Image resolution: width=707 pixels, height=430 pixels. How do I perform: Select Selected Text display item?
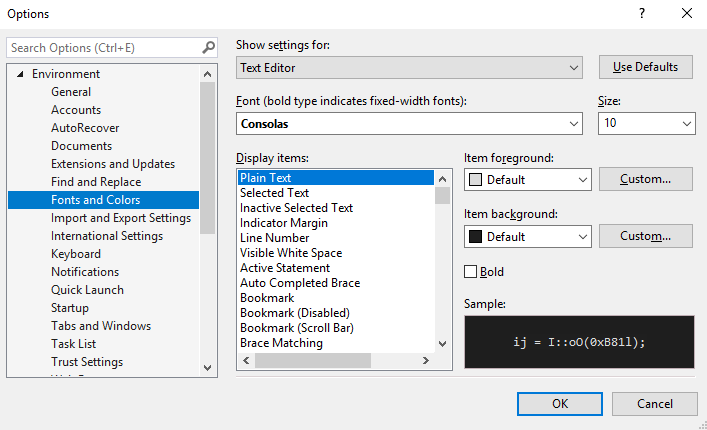point(274,193)
